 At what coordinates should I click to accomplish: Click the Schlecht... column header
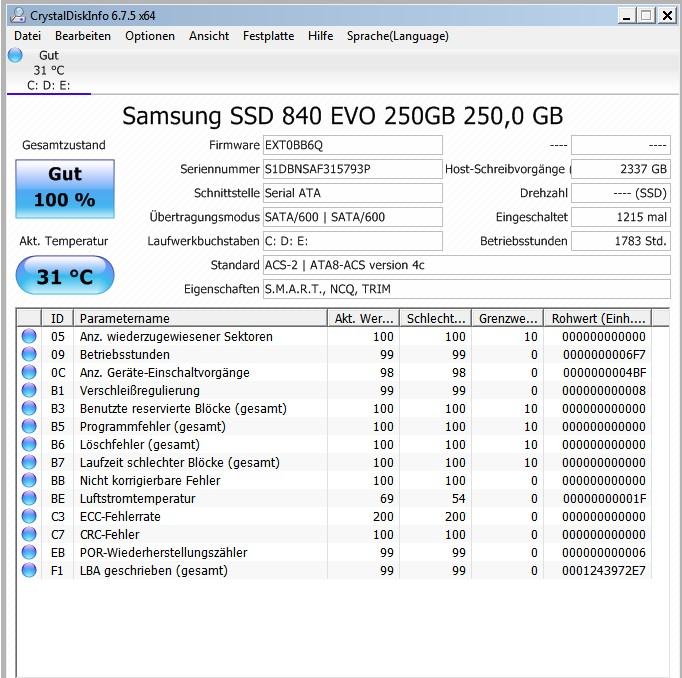435,318
